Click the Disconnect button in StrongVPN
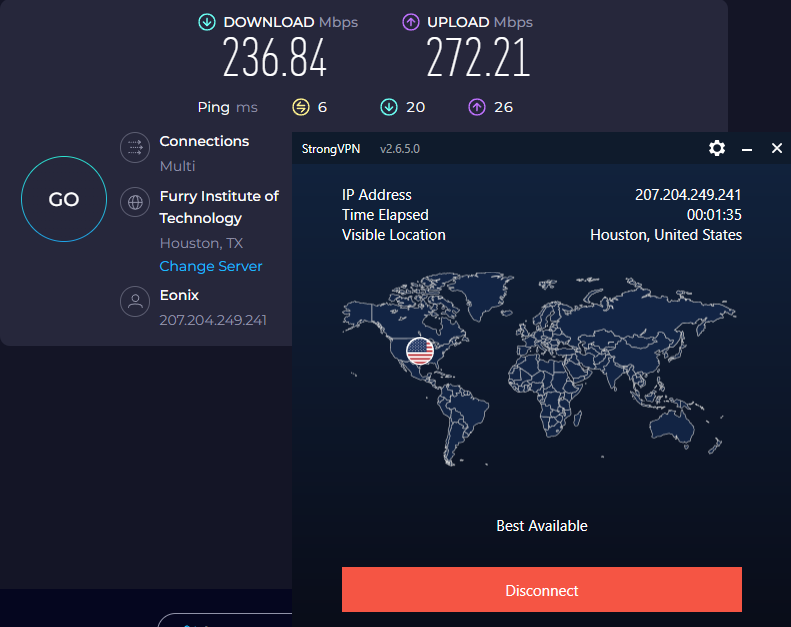 click(x=542, y=590)
